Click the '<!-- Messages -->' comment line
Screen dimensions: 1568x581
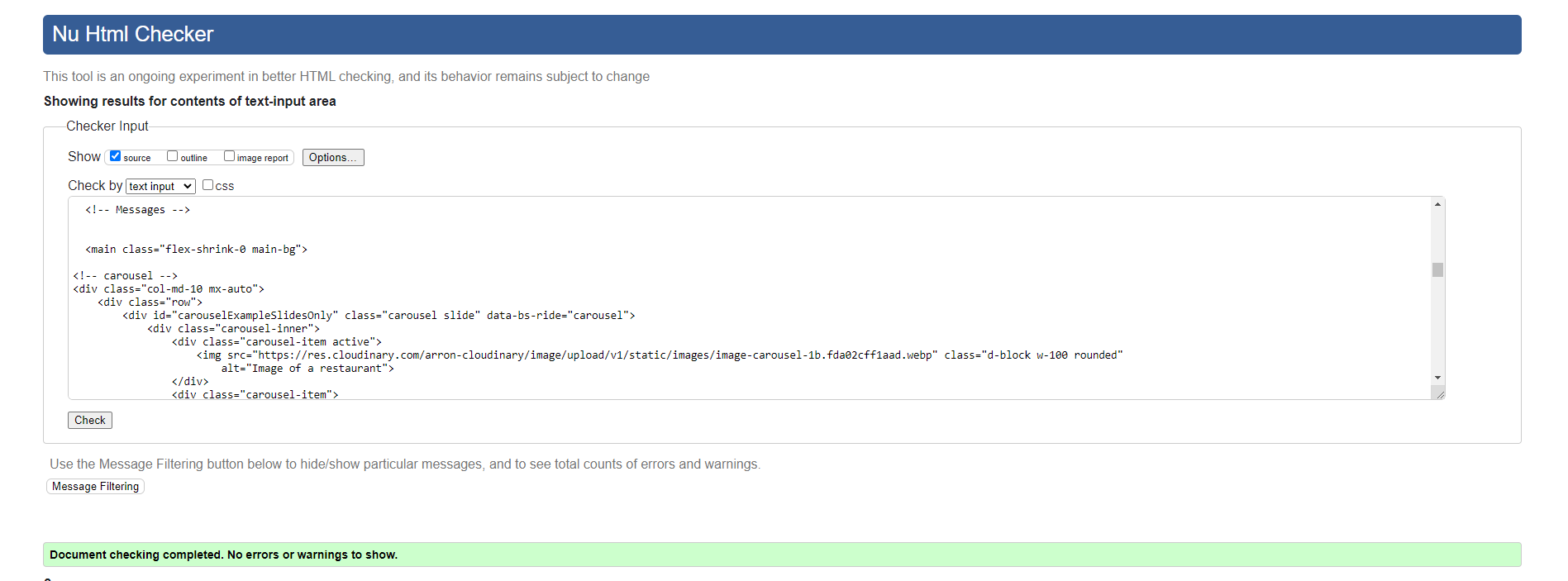tap(137, 210)
